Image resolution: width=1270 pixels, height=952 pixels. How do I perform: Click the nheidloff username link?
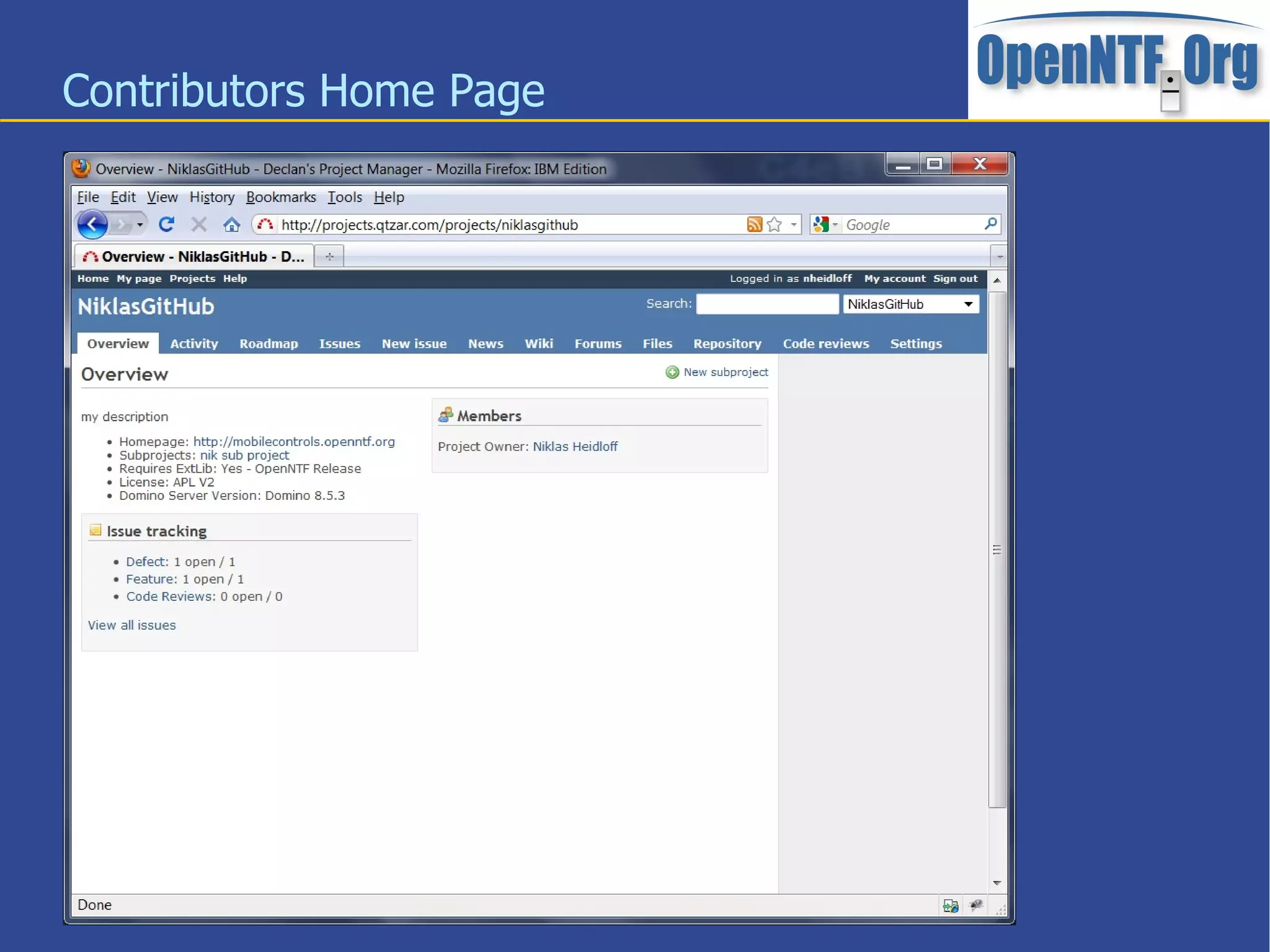[827, 278]
